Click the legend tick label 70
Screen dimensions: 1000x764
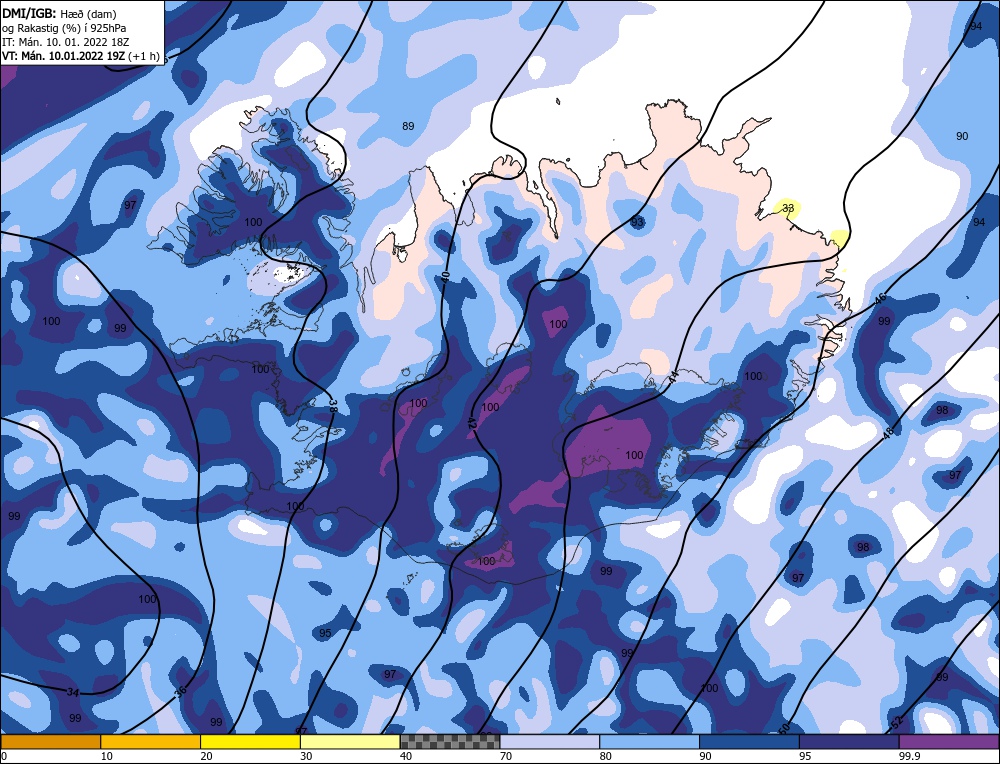pos(506,756)
